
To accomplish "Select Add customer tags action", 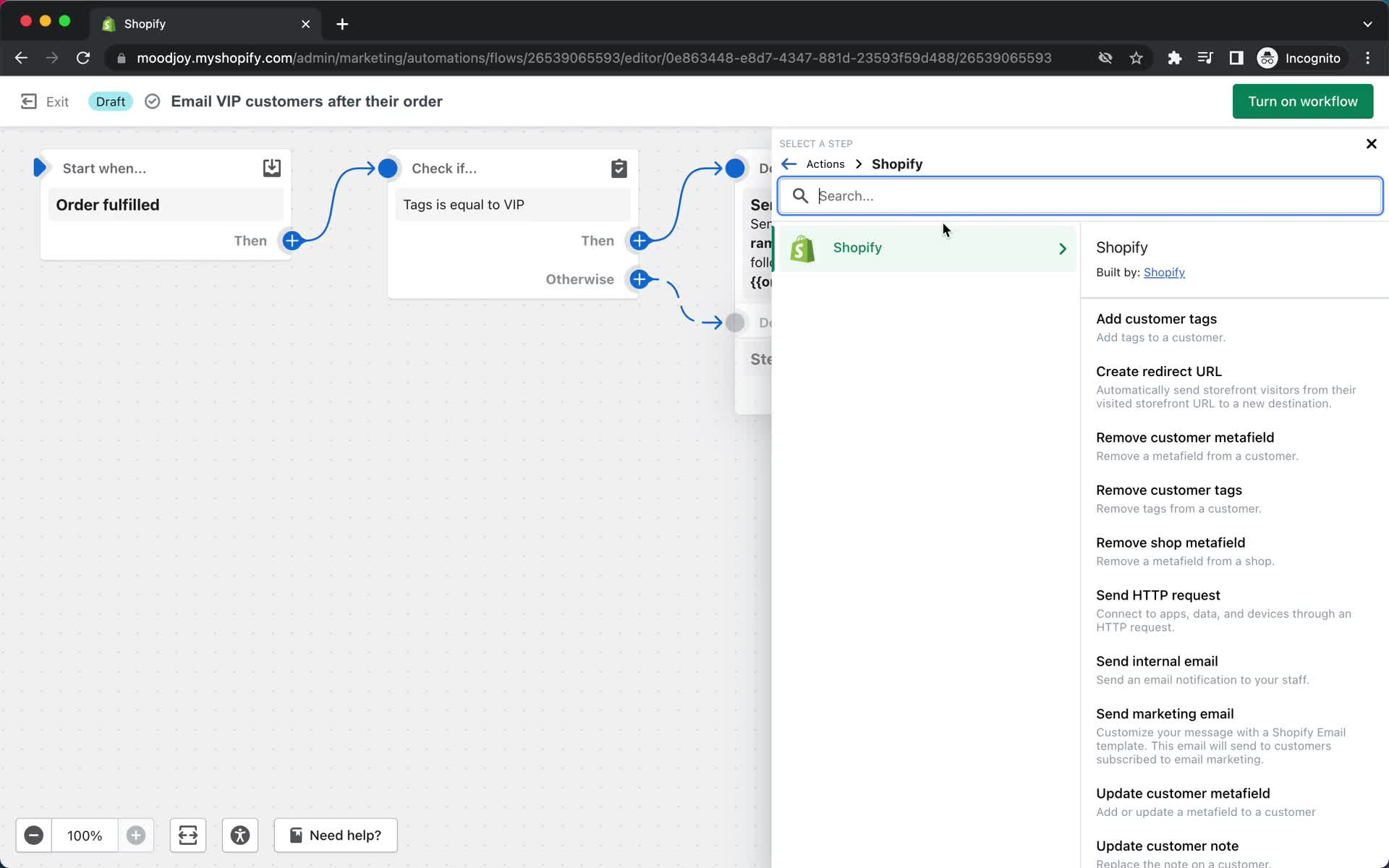I will coord(1156,318).
